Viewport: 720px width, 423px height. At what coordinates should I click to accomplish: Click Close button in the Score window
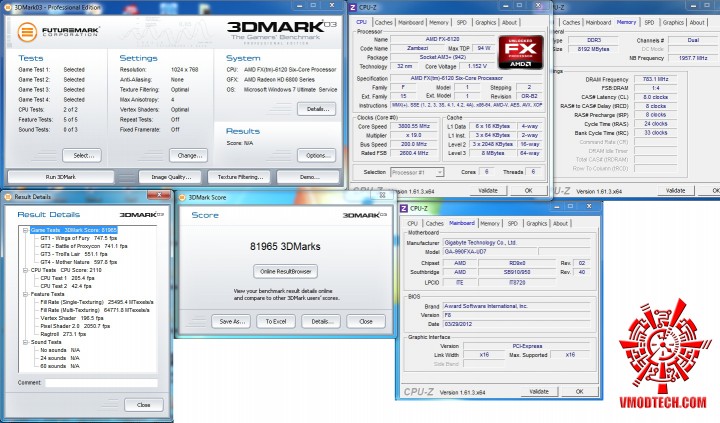(x=366, y=321)
